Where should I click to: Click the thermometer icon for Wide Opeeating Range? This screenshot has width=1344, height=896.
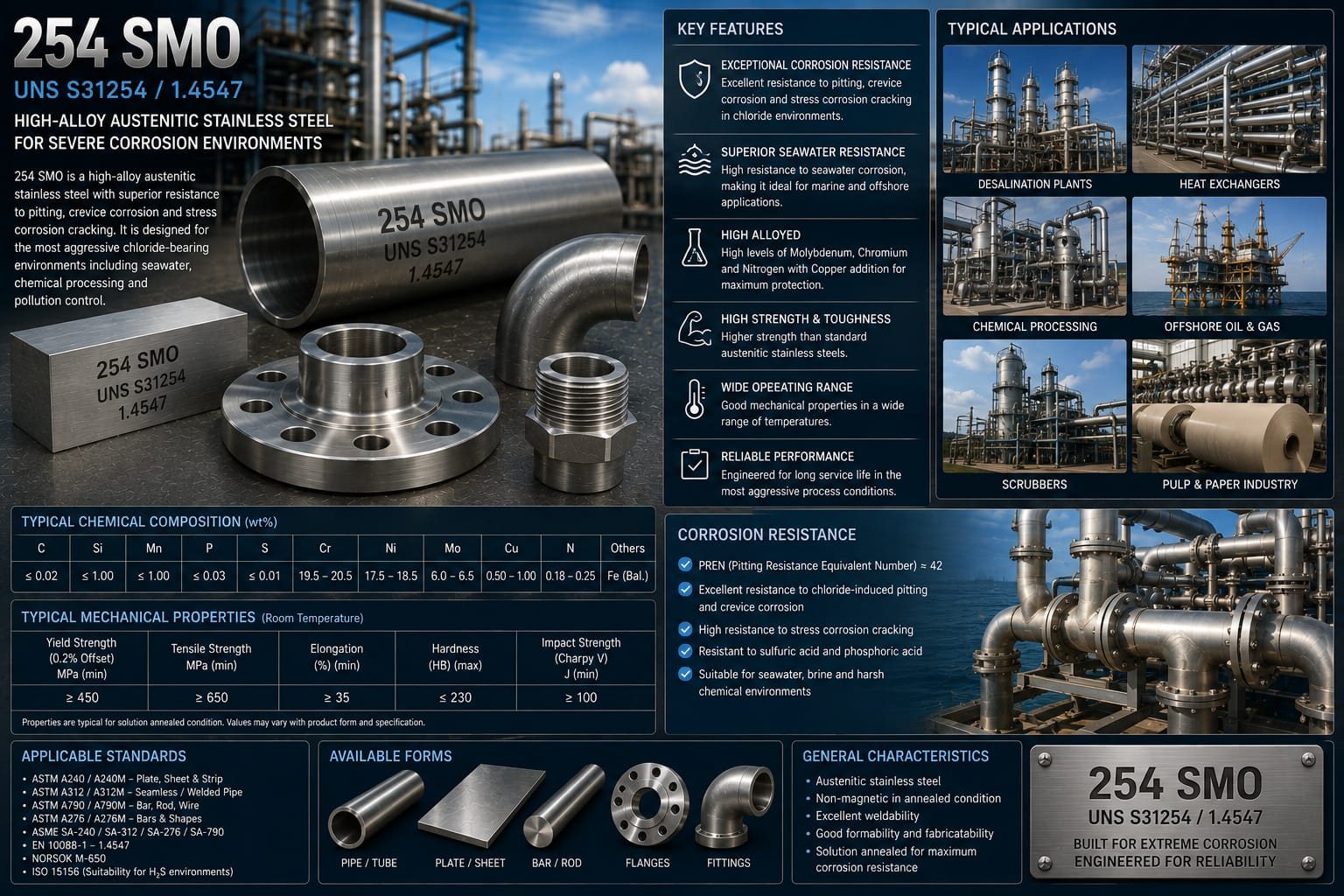pos(695,399)
